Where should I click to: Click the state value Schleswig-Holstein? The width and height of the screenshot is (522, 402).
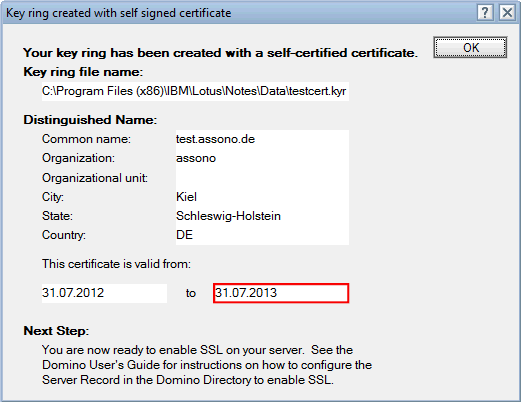228,216
